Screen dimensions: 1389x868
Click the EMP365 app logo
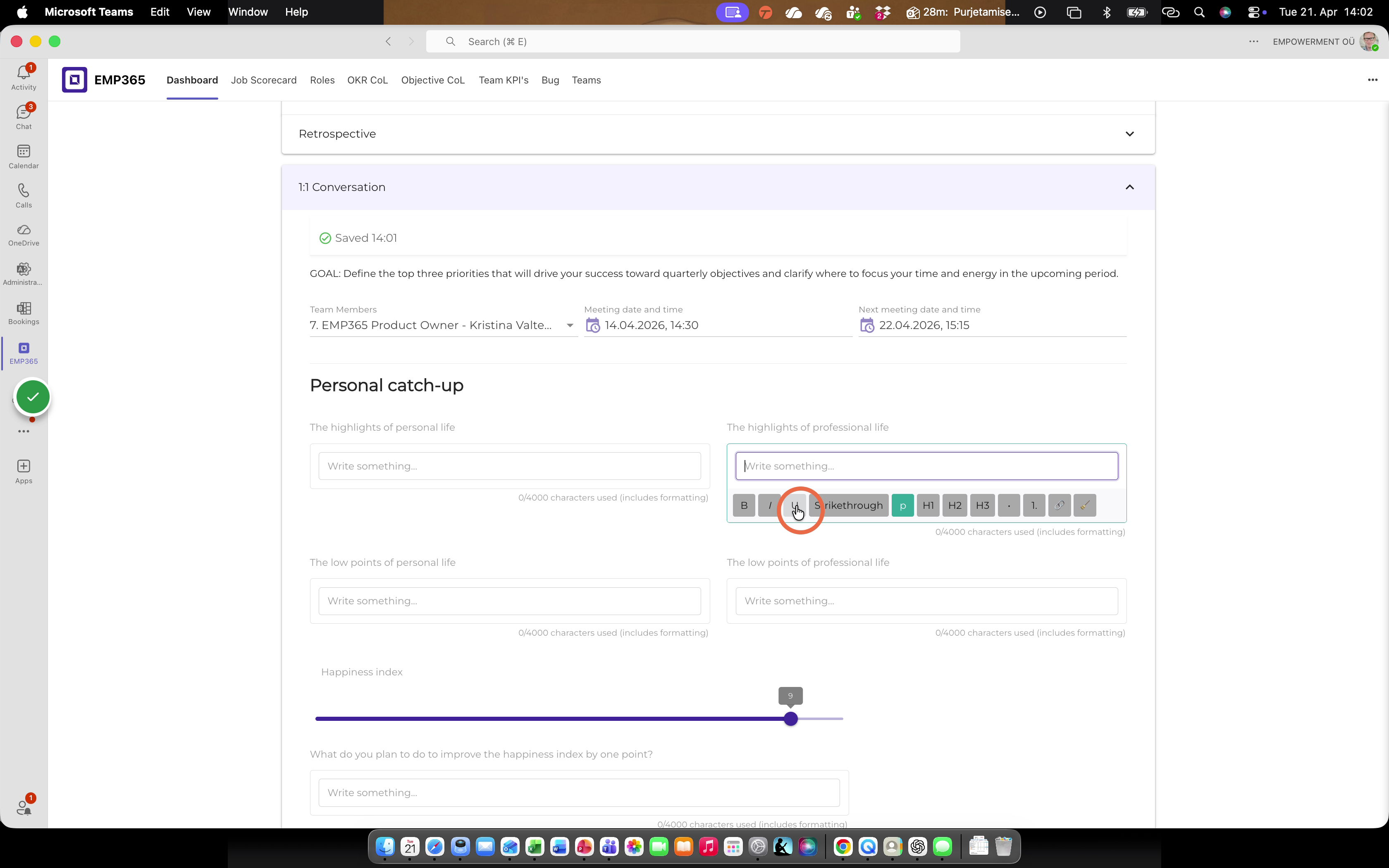point(74,80)
